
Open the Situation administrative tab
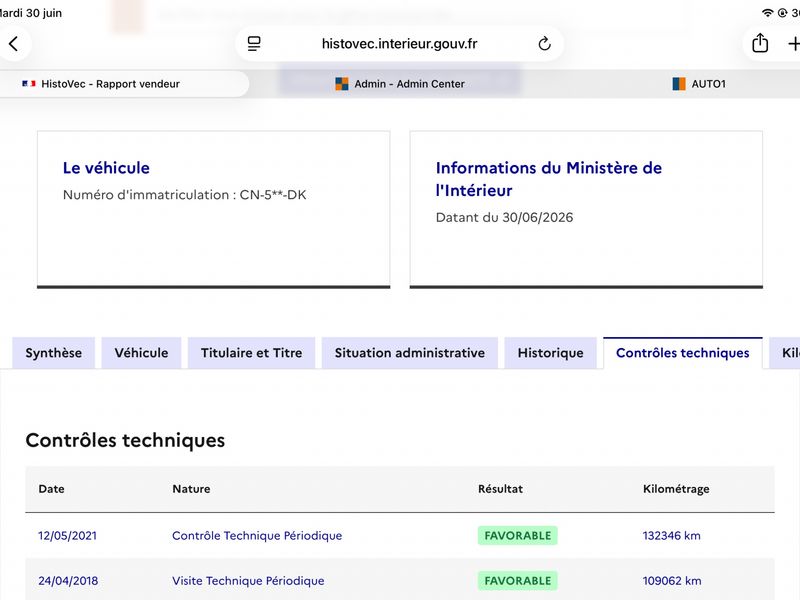[x=410, y=353]
